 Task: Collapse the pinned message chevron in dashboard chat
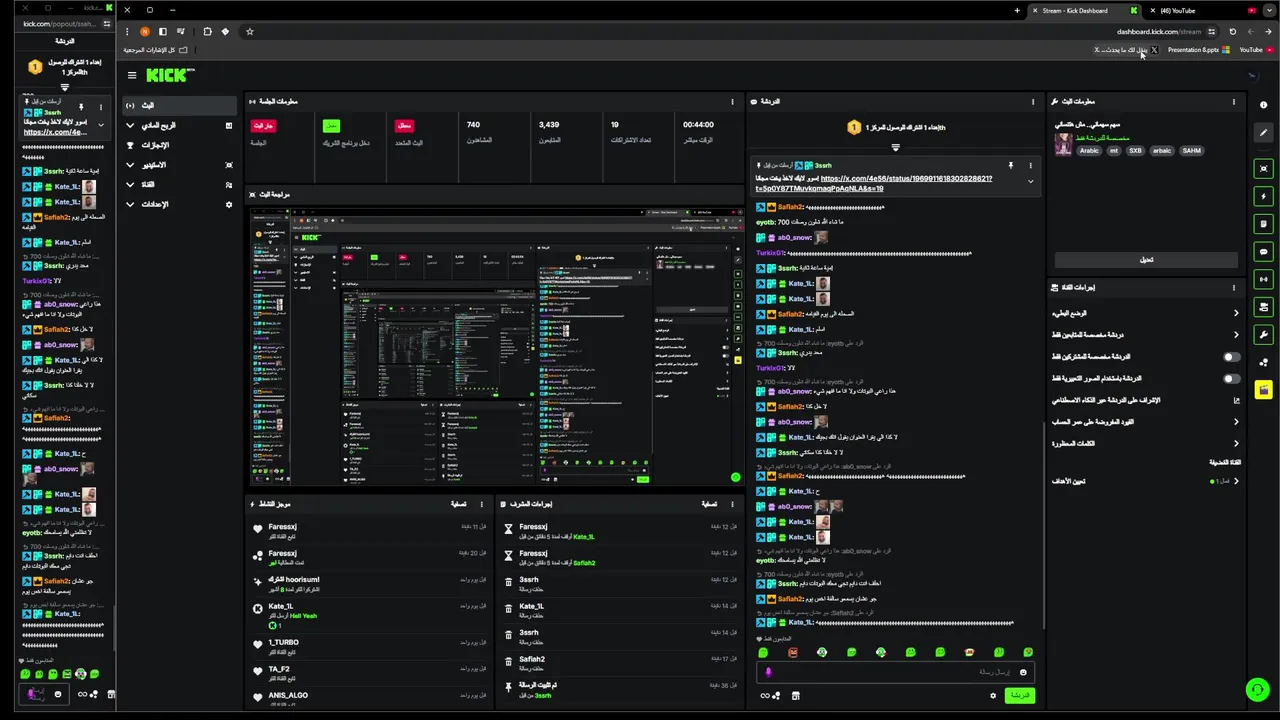[1030, 182]
